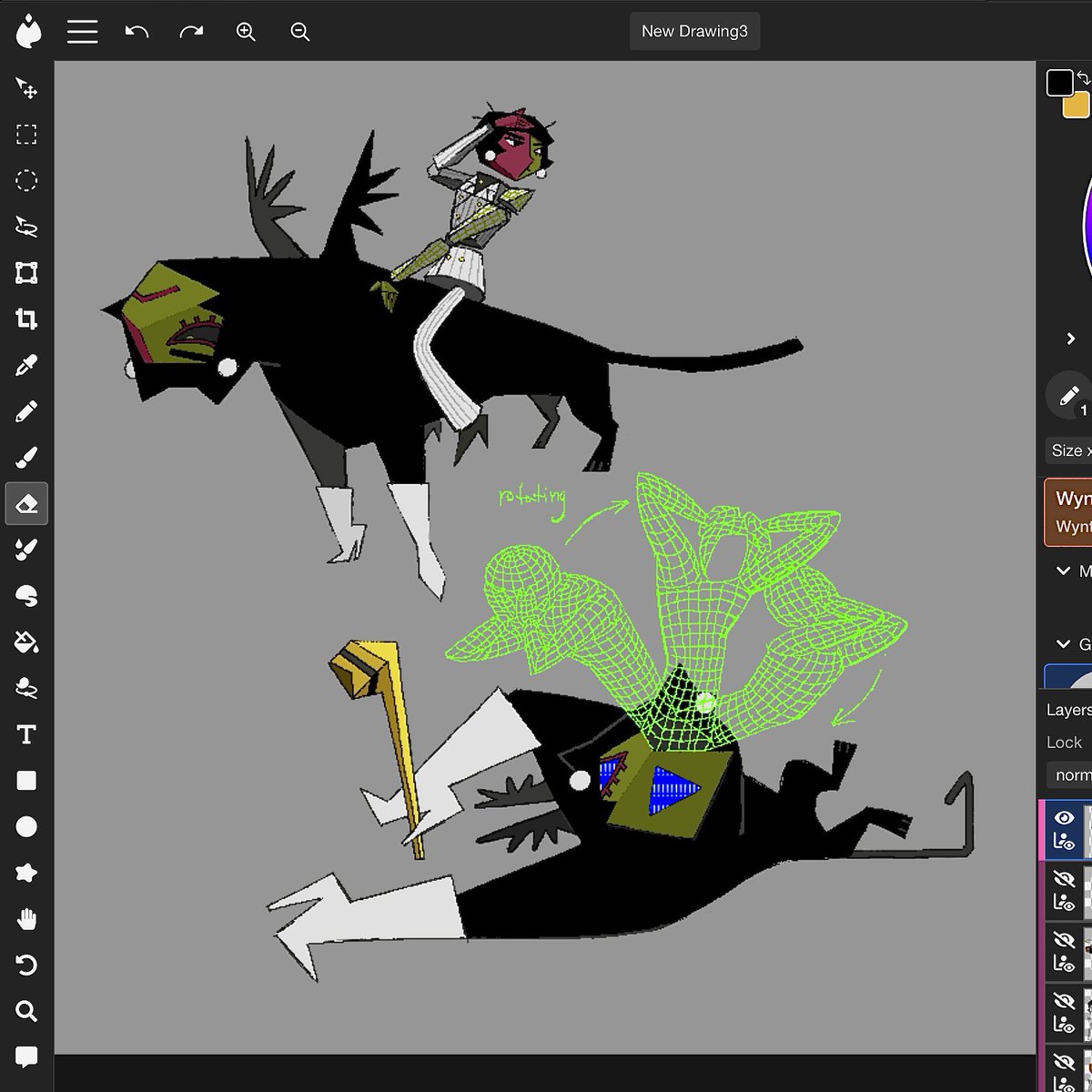This screenshot has width=1092, height=1092.
Task: Select the Star shape tool
Action: pyautogui.click(x=26, y=873)
